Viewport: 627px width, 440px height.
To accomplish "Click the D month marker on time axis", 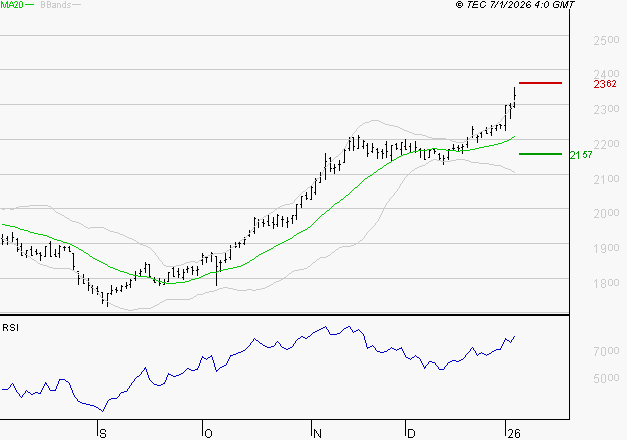I will click(x=411, y=434).
